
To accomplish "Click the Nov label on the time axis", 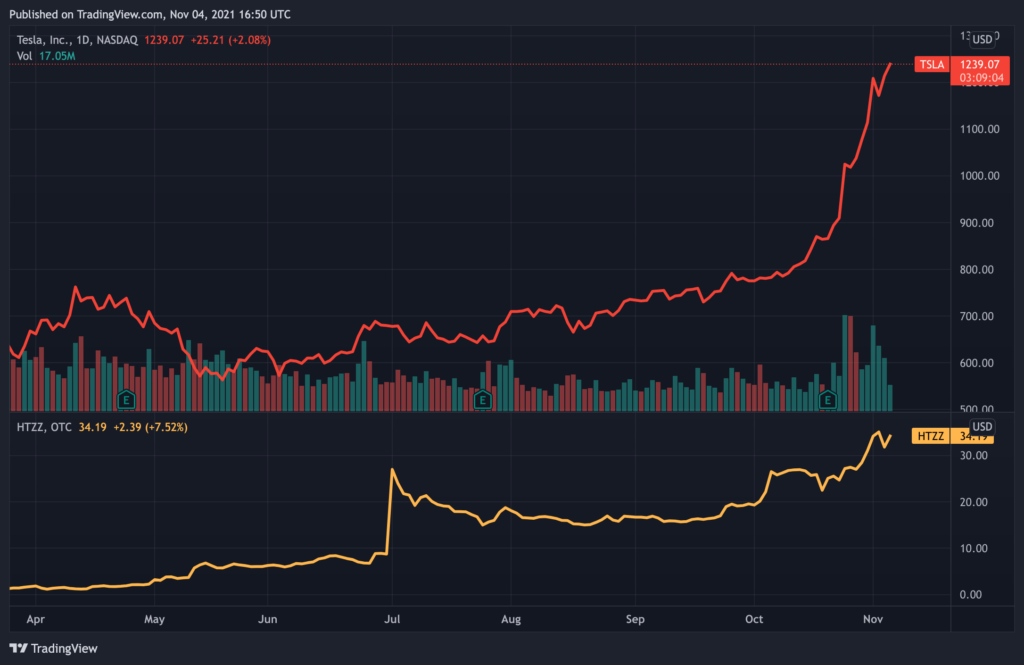I will (872, 619).
